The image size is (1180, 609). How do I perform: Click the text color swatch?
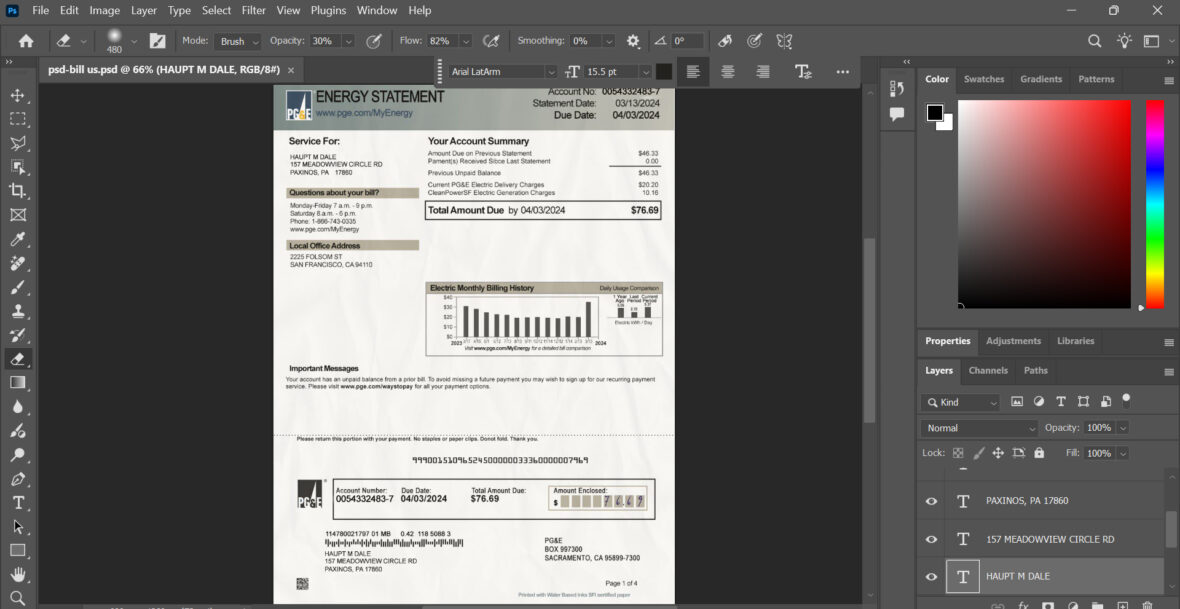664,72
